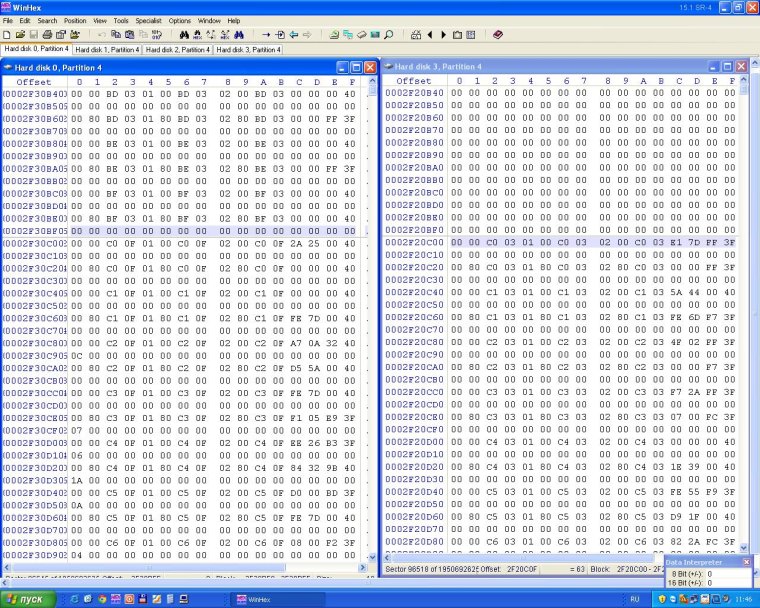Close the Data Interpreter panel
760x608 pixels.
coord(746,562)
